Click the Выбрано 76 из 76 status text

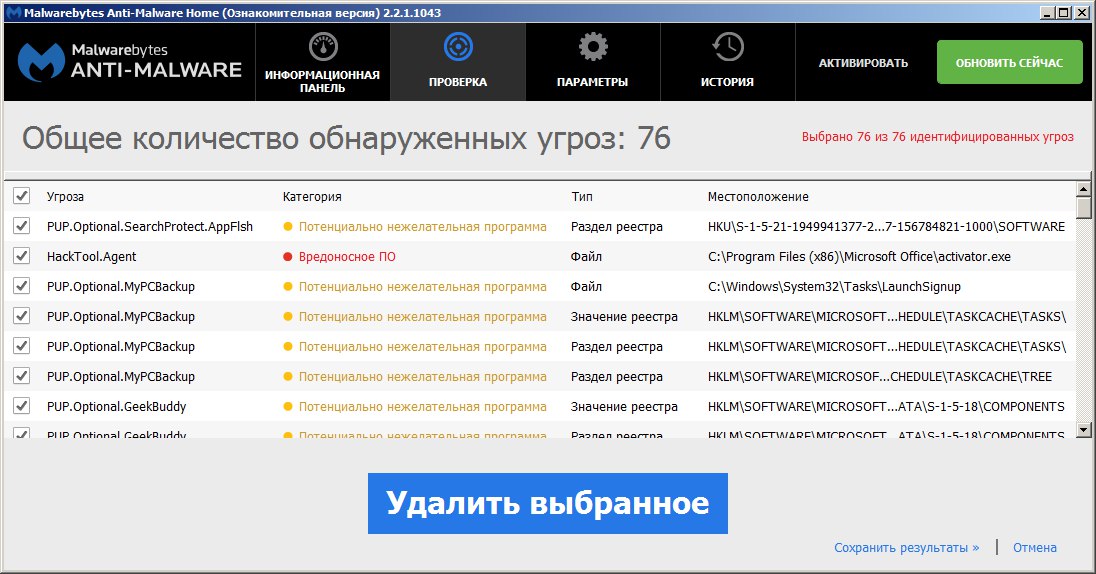coord(937,136)
